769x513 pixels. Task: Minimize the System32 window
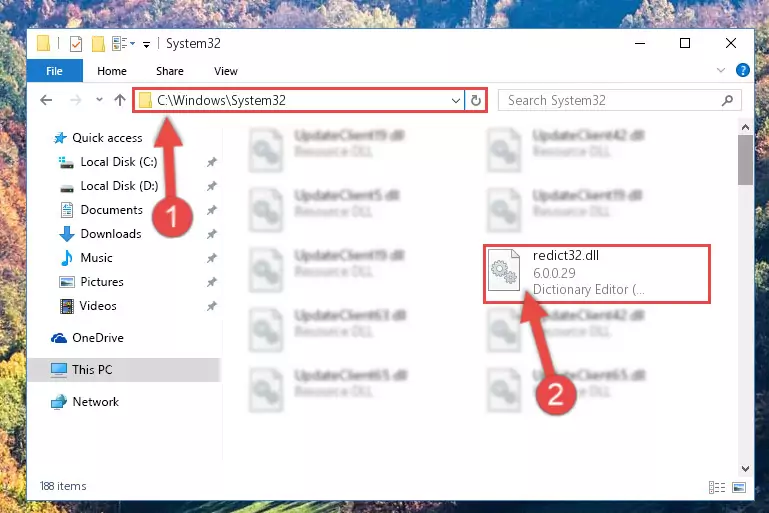(x=640, y=43)
